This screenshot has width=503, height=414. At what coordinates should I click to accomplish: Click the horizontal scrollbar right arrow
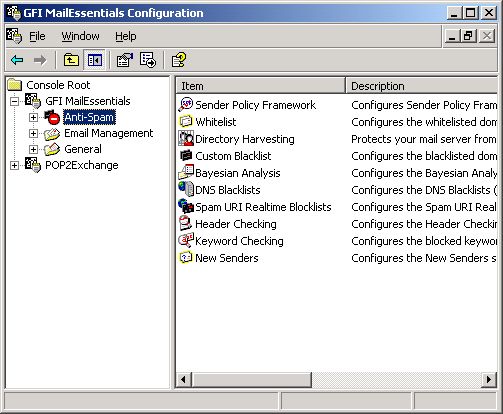tap(489, 379)
